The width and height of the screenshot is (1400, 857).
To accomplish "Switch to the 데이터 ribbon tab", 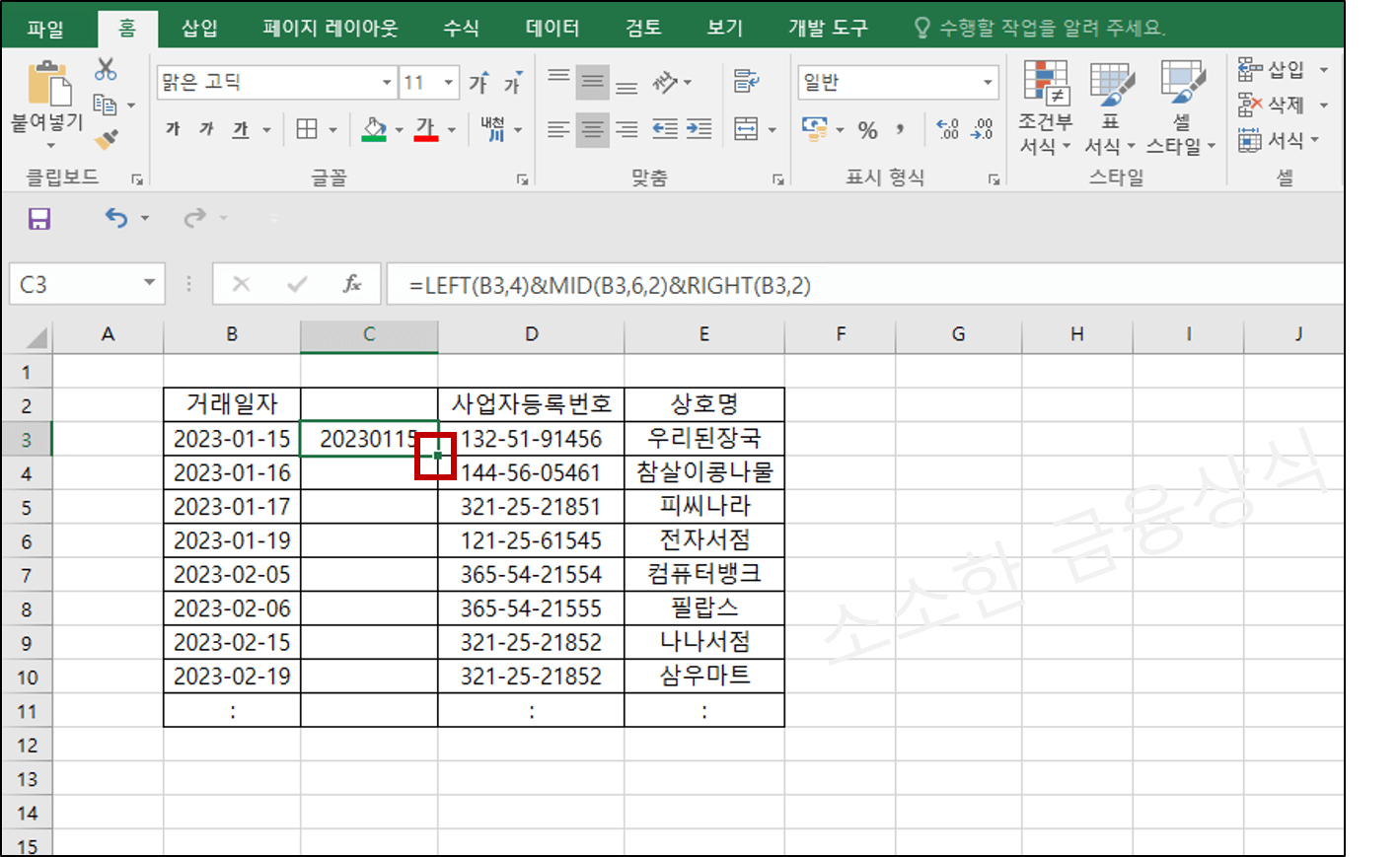I will pos(552,28).
